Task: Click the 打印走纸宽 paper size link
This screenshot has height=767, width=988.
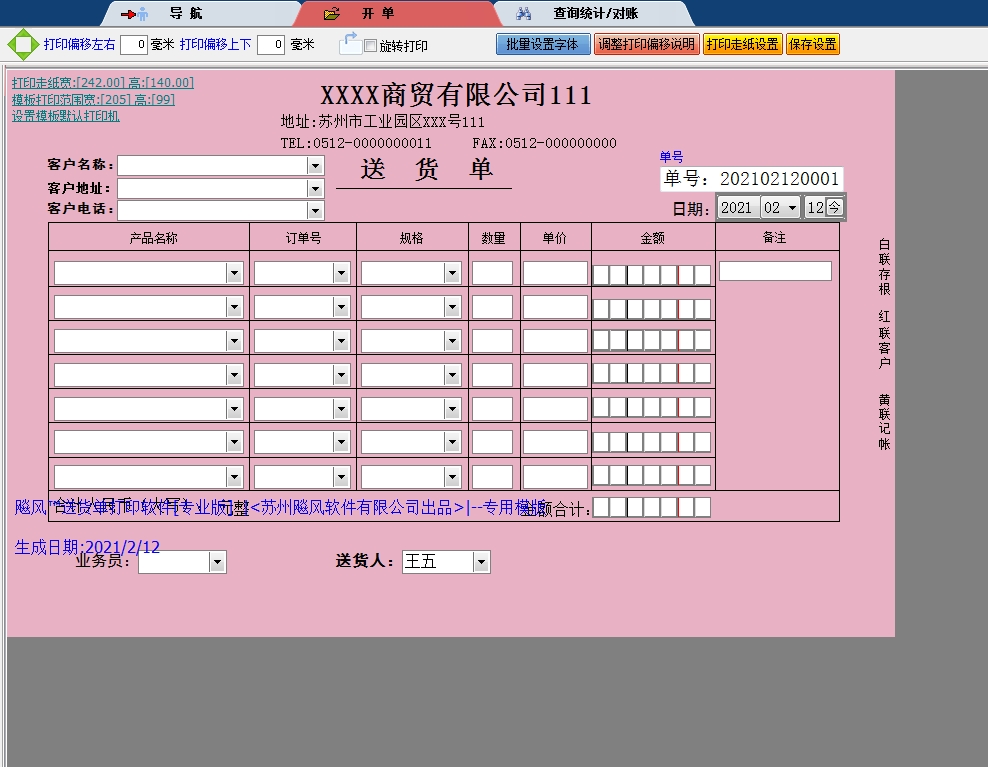Action: coord(102,83)
